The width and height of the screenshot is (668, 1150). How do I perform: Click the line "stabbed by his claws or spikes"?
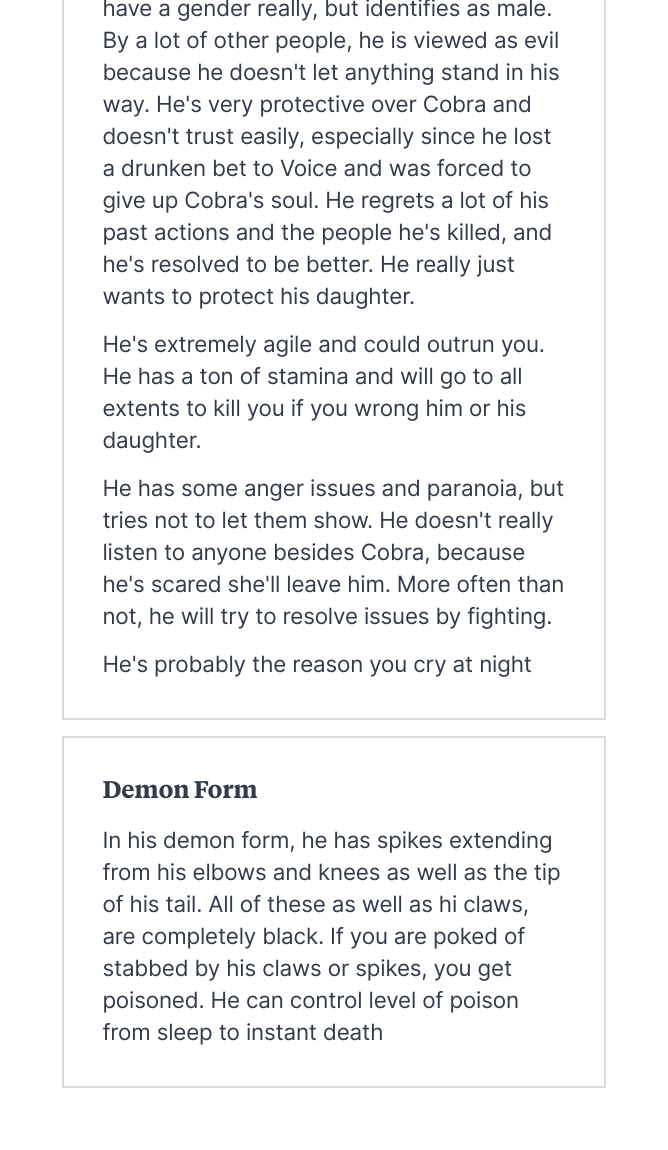[x=307, y=969]
